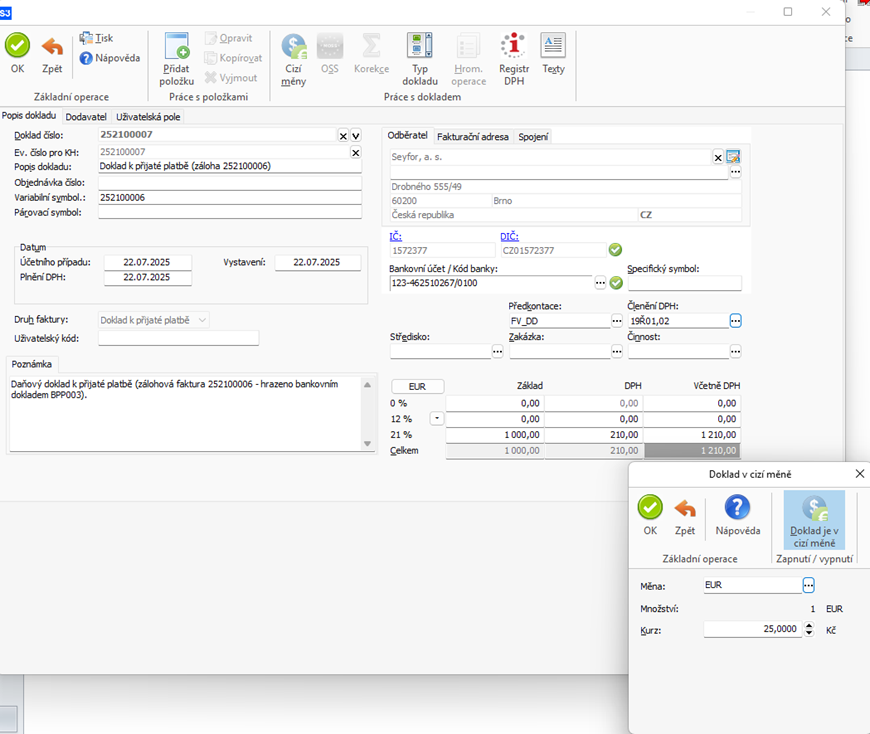The height and width of the screenshot is (734, 870).
Task: Click into the Popis dokladu field
Action: coord(230,166)
